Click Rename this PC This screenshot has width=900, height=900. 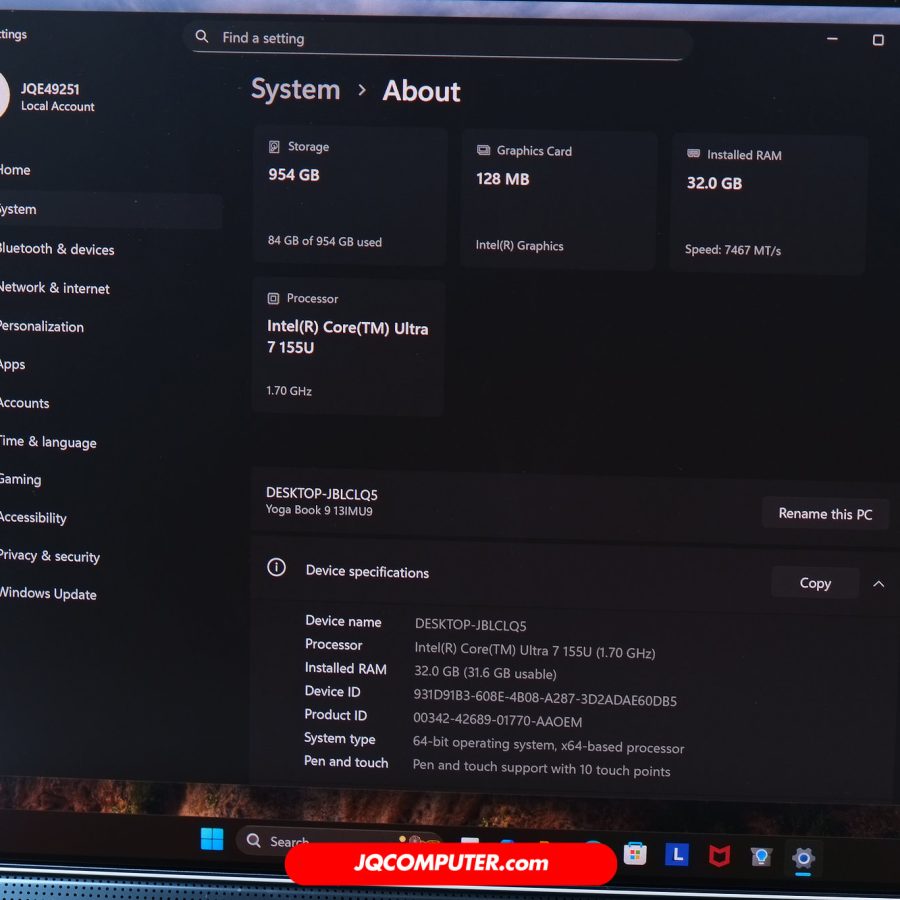[x=825, y=513]
